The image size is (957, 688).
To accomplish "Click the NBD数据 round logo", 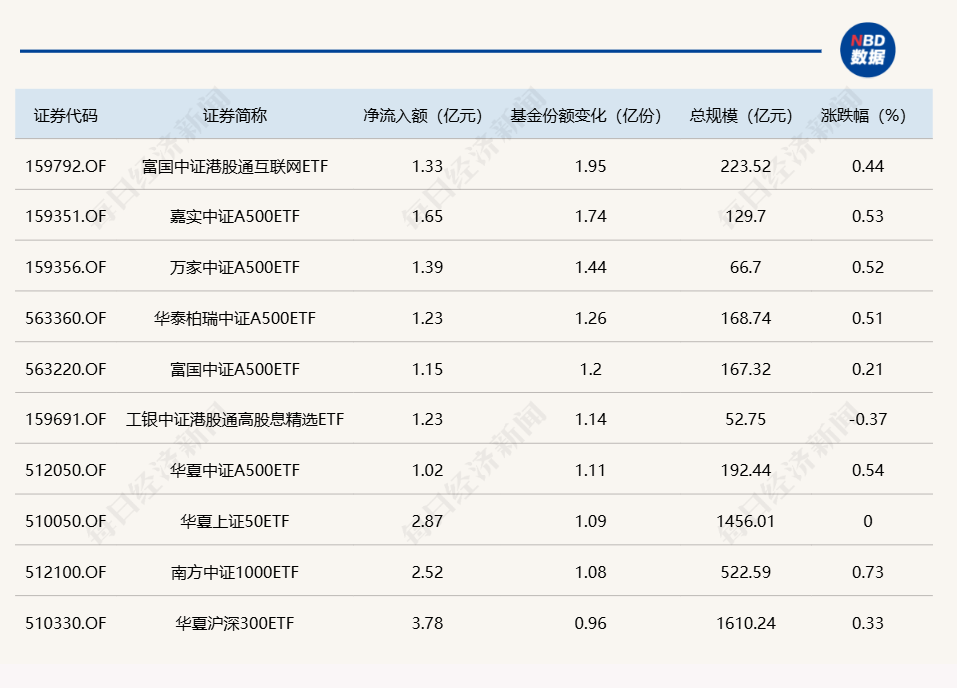I will 867,49.
